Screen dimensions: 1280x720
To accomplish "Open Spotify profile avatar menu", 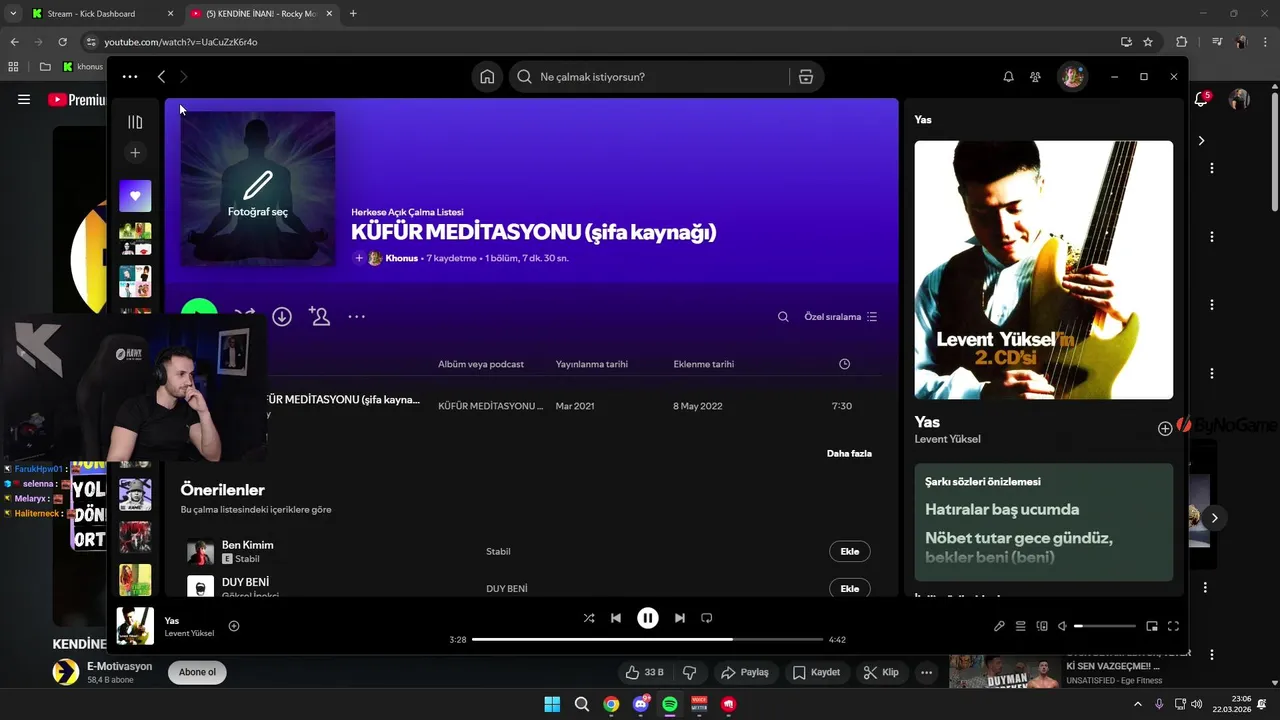I will 1072,77.
